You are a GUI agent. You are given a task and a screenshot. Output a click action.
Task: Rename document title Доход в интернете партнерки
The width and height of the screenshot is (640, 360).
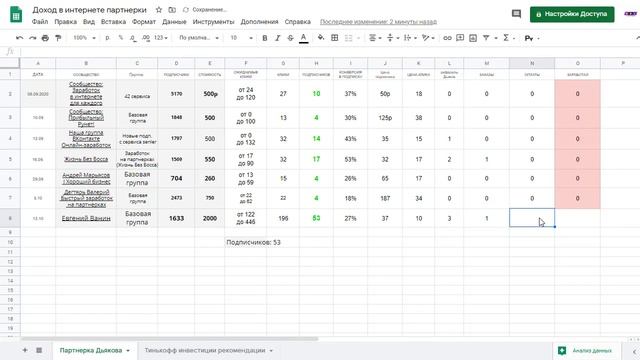tap(89, 9)
